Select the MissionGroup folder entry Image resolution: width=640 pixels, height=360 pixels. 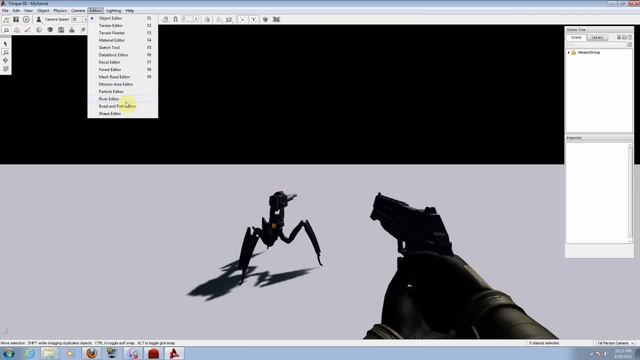(586, 53)
